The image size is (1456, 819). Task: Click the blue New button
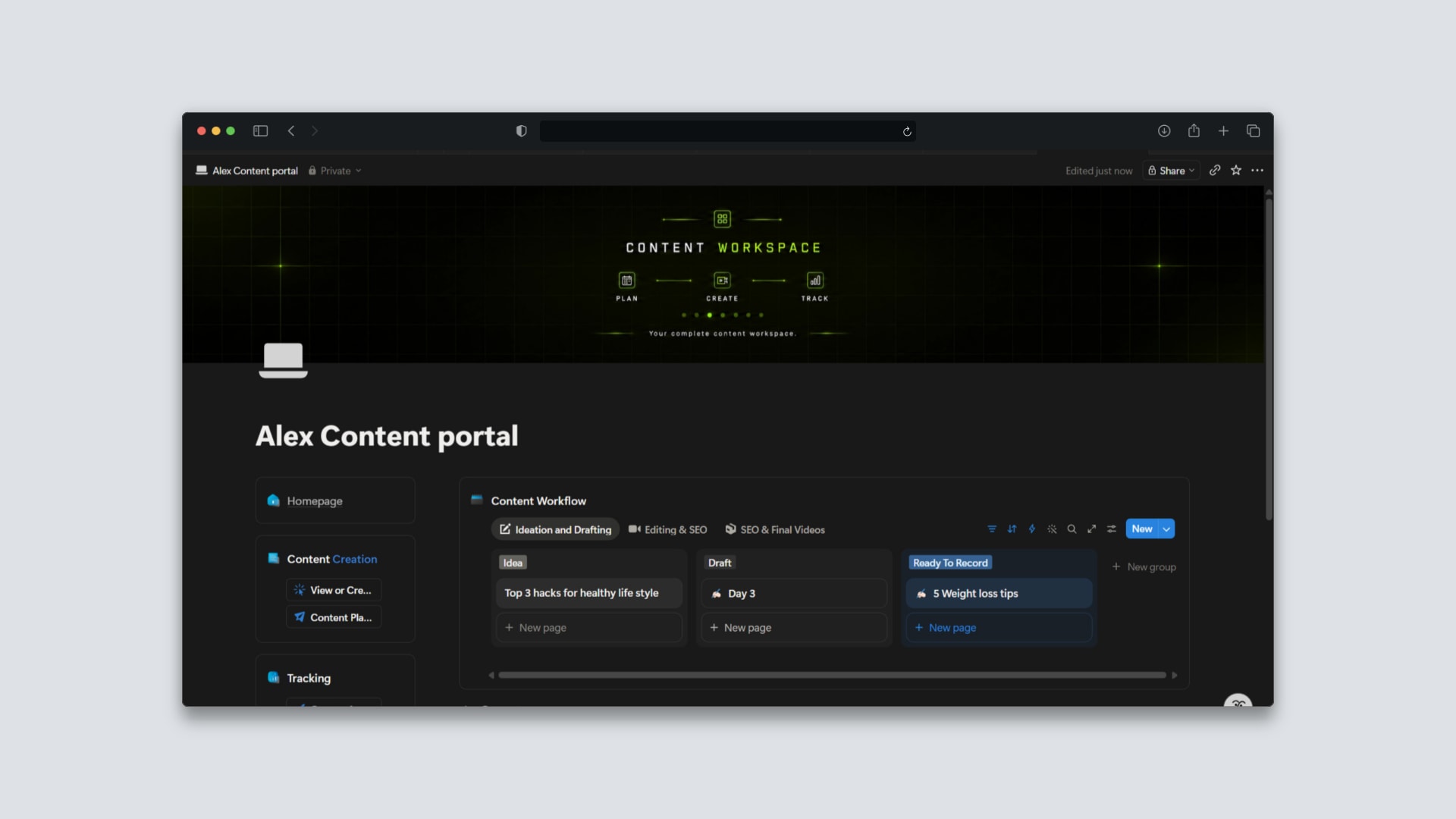coord(1142,529)
